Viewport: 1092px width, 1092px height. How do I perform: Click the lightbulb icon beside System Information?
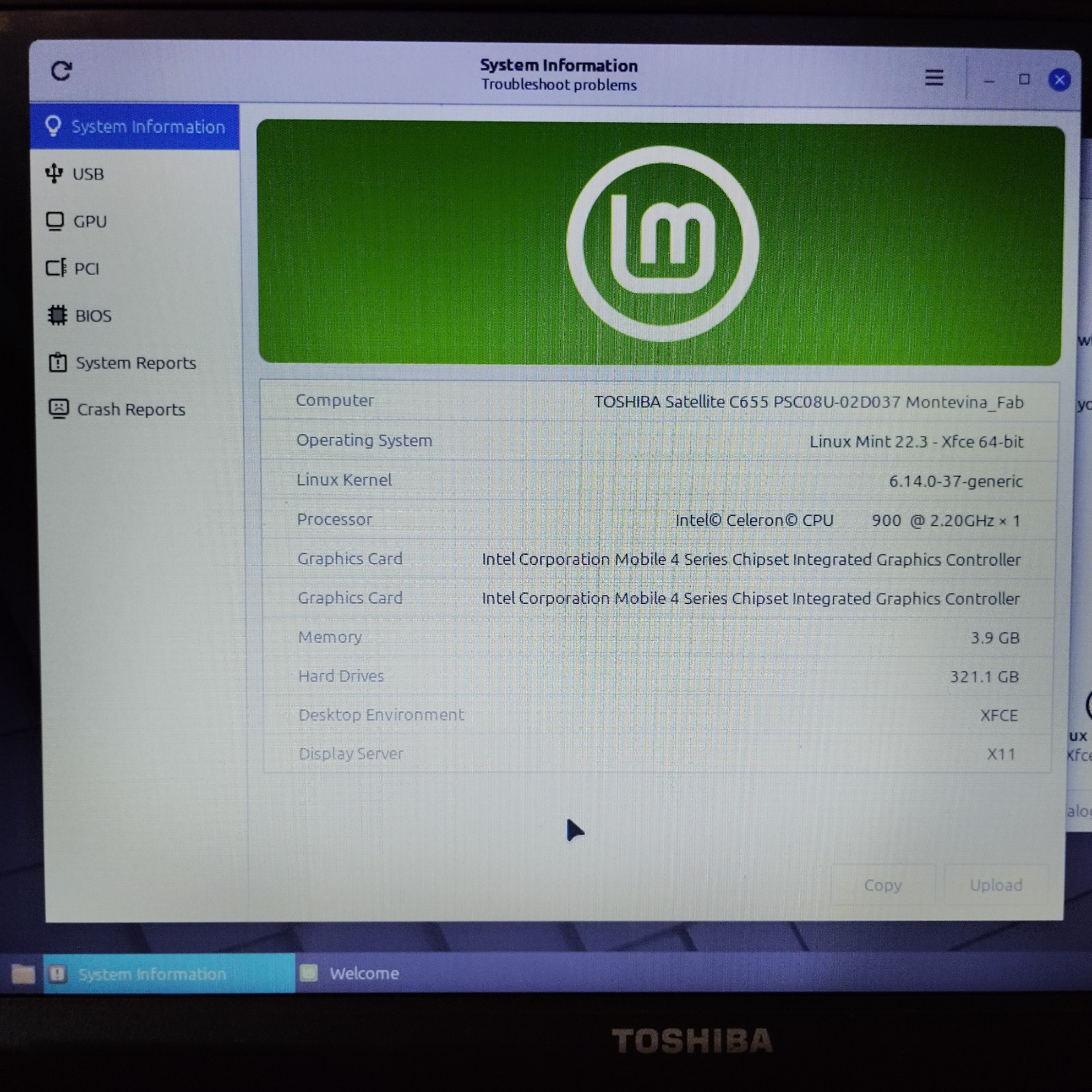pos(53,126)
